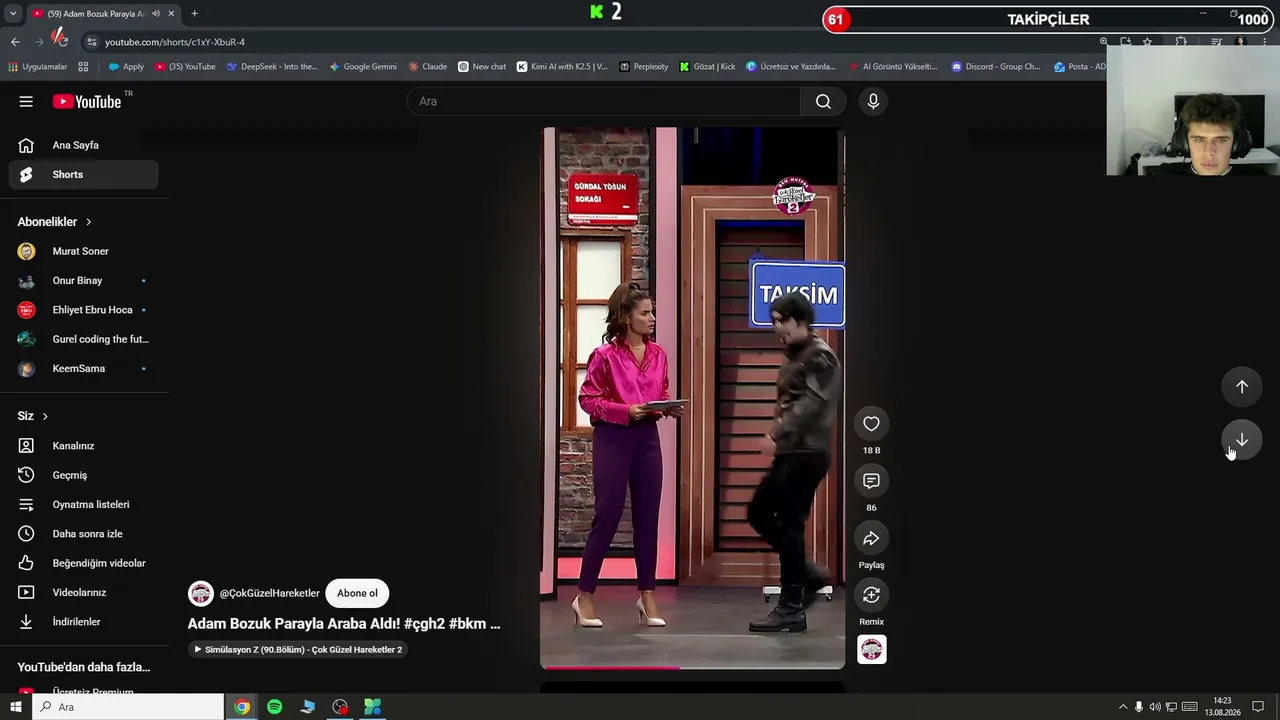Like the short with the heart icon

pos(871,424)
